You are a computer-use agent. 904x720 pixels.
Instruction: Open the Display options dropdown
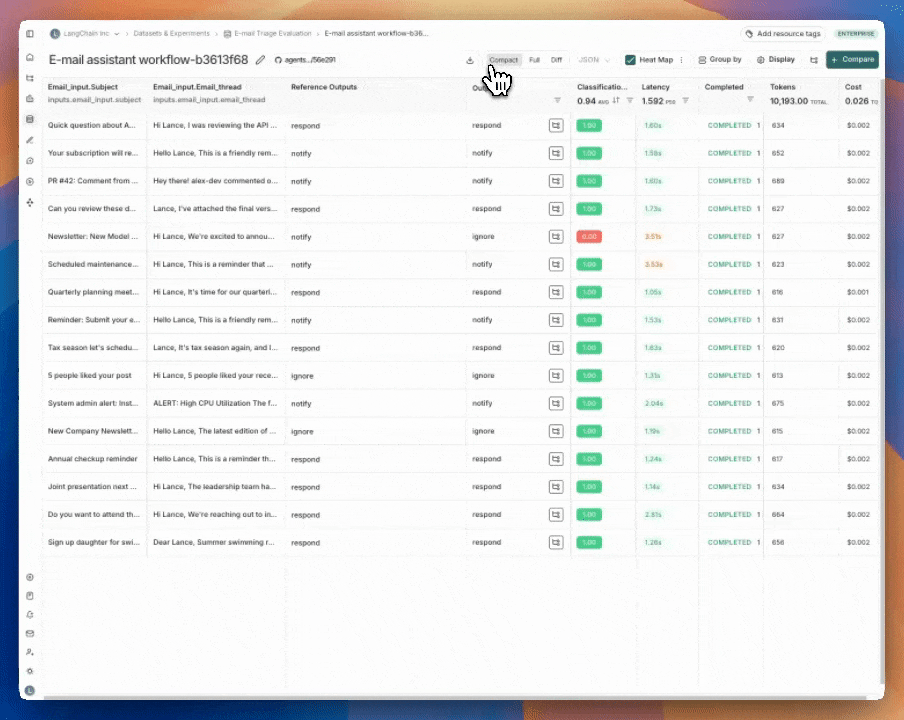(x=775, y=59)
